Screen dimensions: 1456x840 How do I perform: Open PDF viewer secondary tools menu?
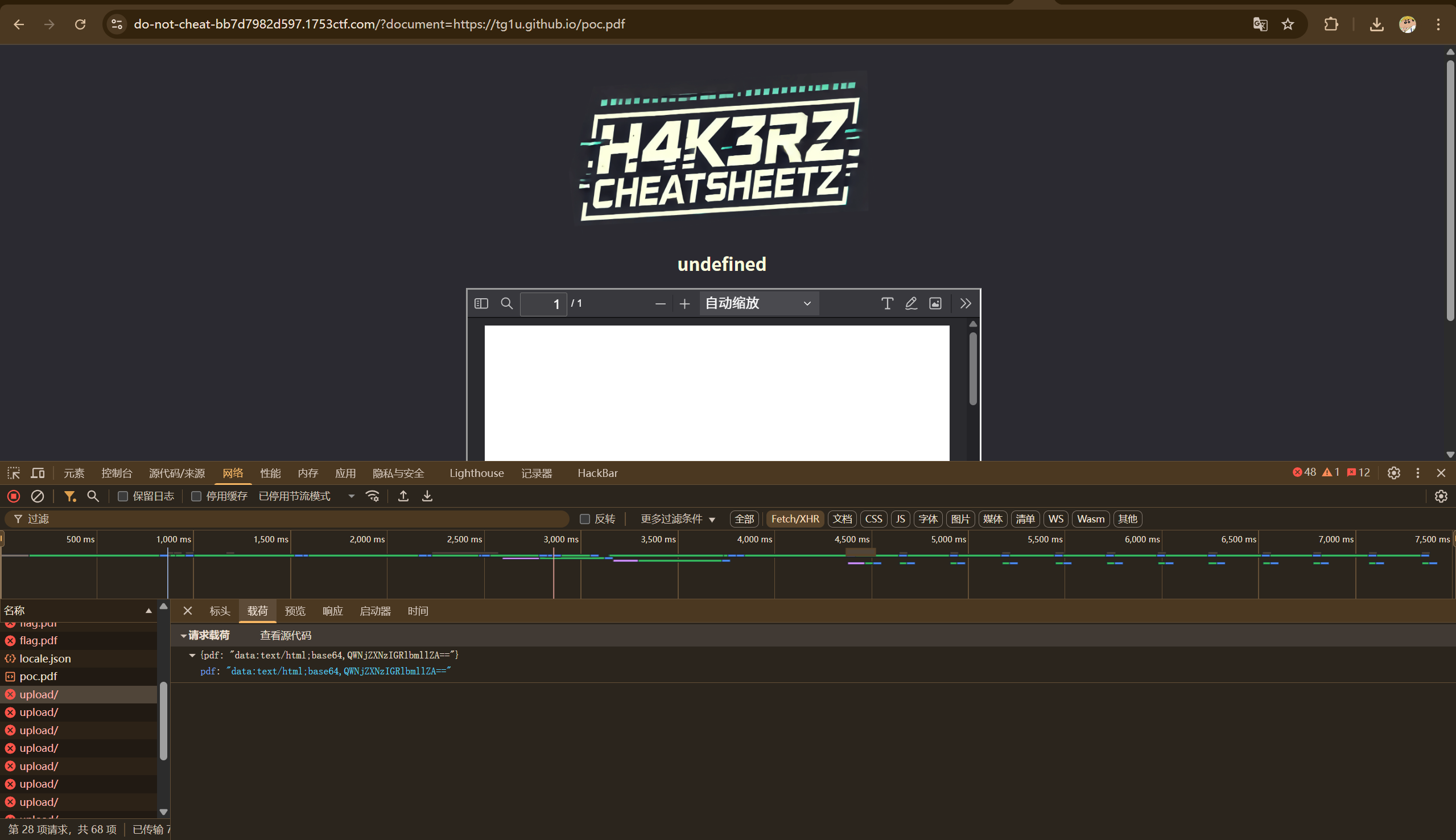(966, 303)
